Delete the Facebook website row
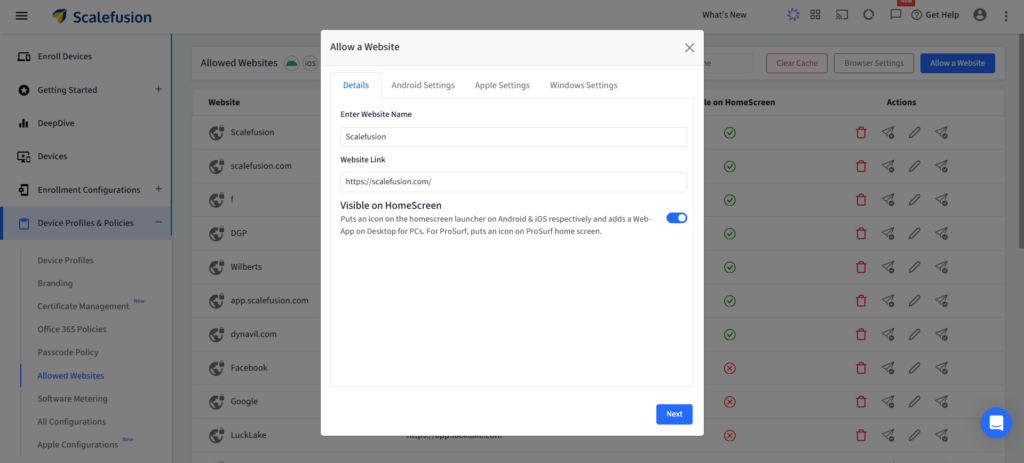Screen dimensions: 1024x463 (x=861, y=368)
